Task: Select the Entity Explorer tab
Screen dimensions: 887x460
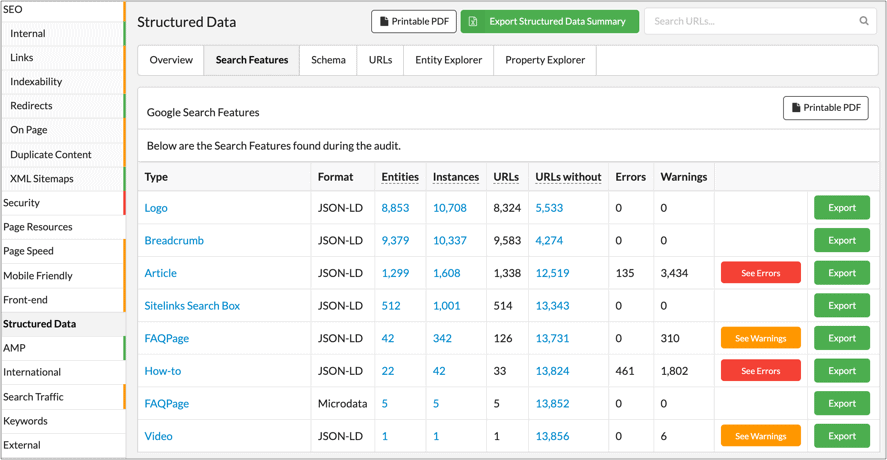Action: coord(448,60)
